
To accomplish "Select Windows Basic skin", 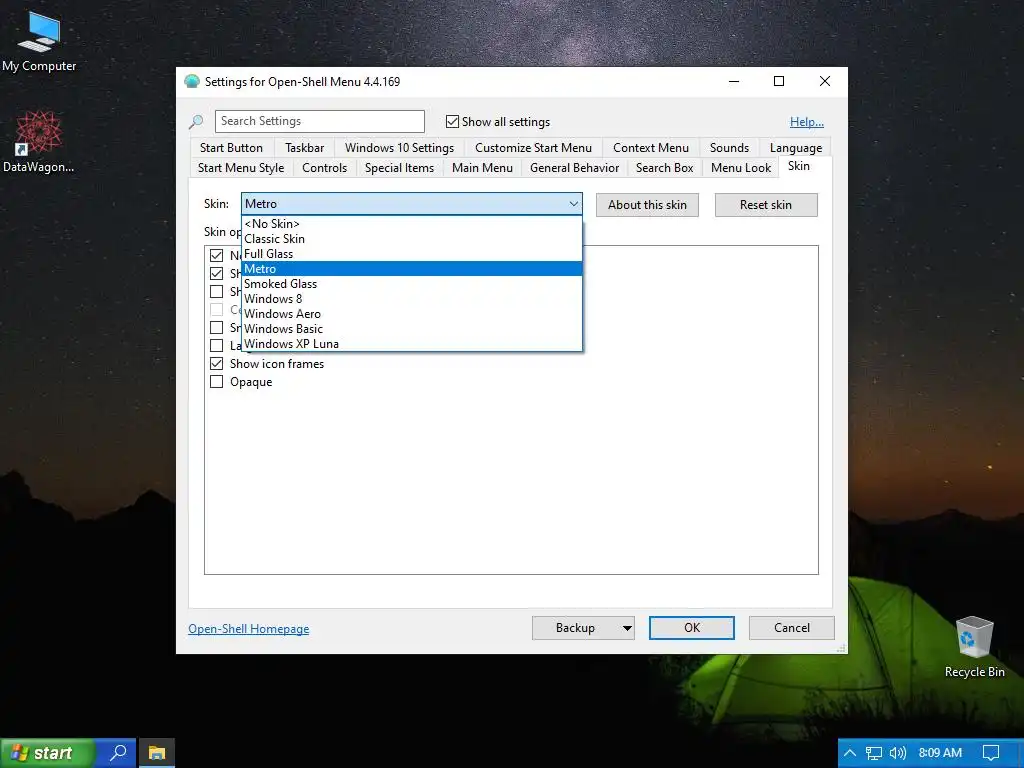I will coord(411,329).
